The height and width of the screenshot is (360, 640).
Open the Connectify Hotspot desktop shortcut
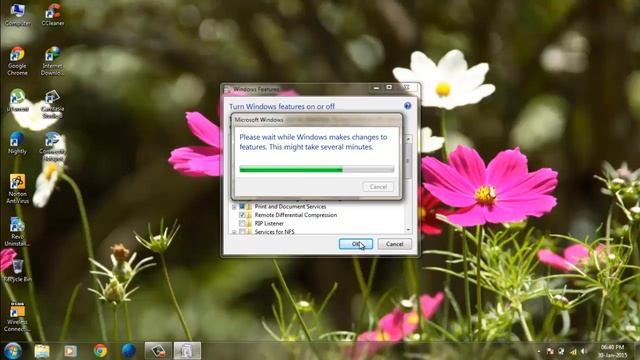pos(53,147)
